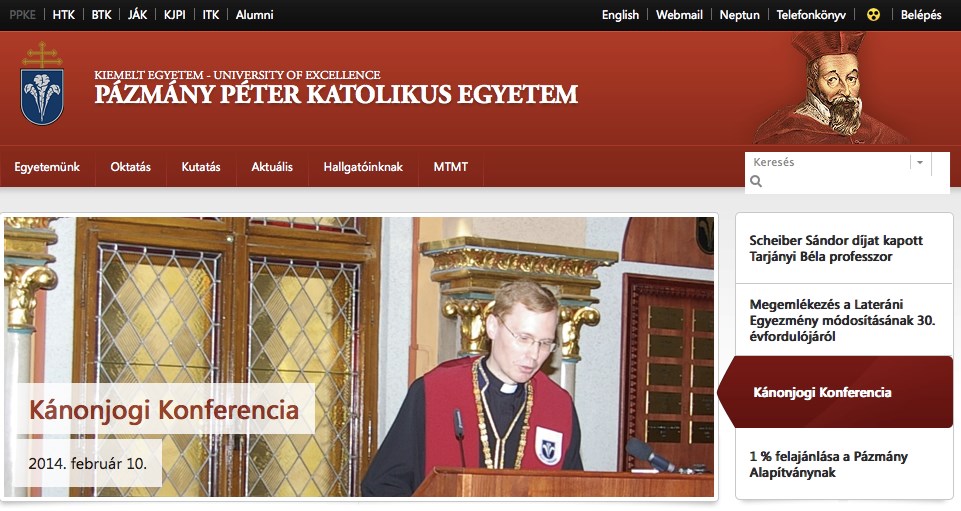Select the Aktuális menu item
Image resolution: width=961 pixels, height=511 pixels.
(272, 167)
